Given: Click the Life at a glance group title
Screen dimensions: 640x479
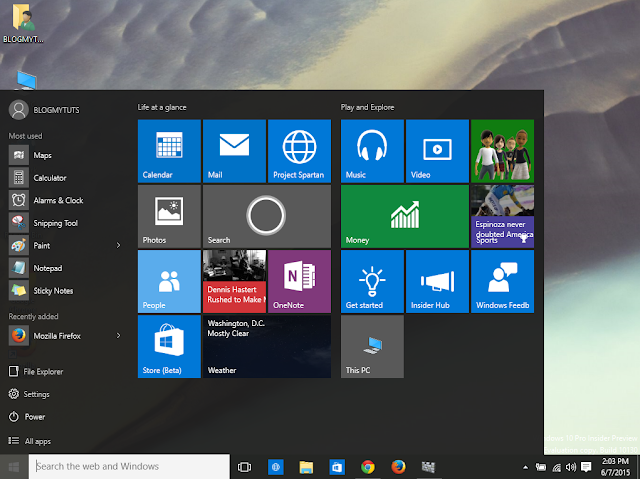Looking at the screenshot, I should click(x=162, y=107).
